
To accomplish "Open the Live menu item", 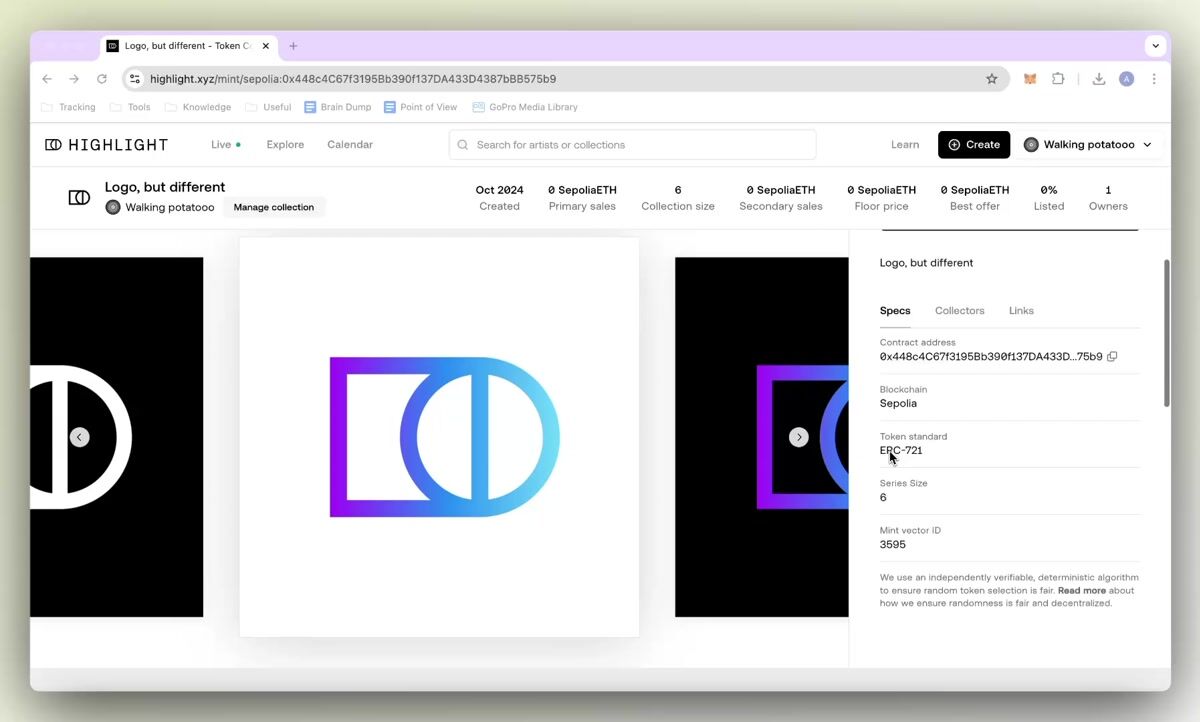I will point(226,145).
